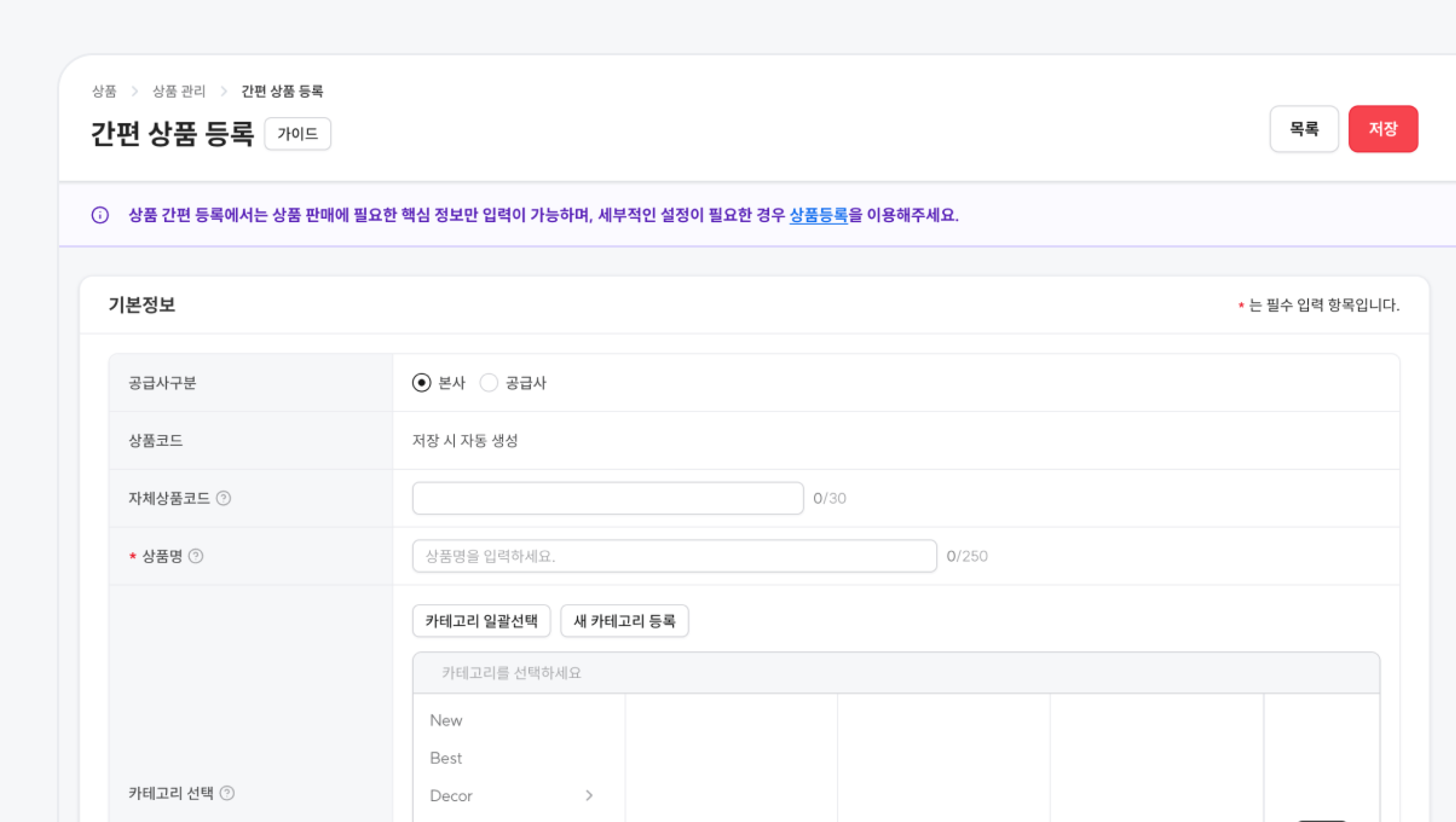This screenshot has height=822, width=1456.
Task: Click 간편 상품 등록 breadcrumb item
Action: pos(282,91)
